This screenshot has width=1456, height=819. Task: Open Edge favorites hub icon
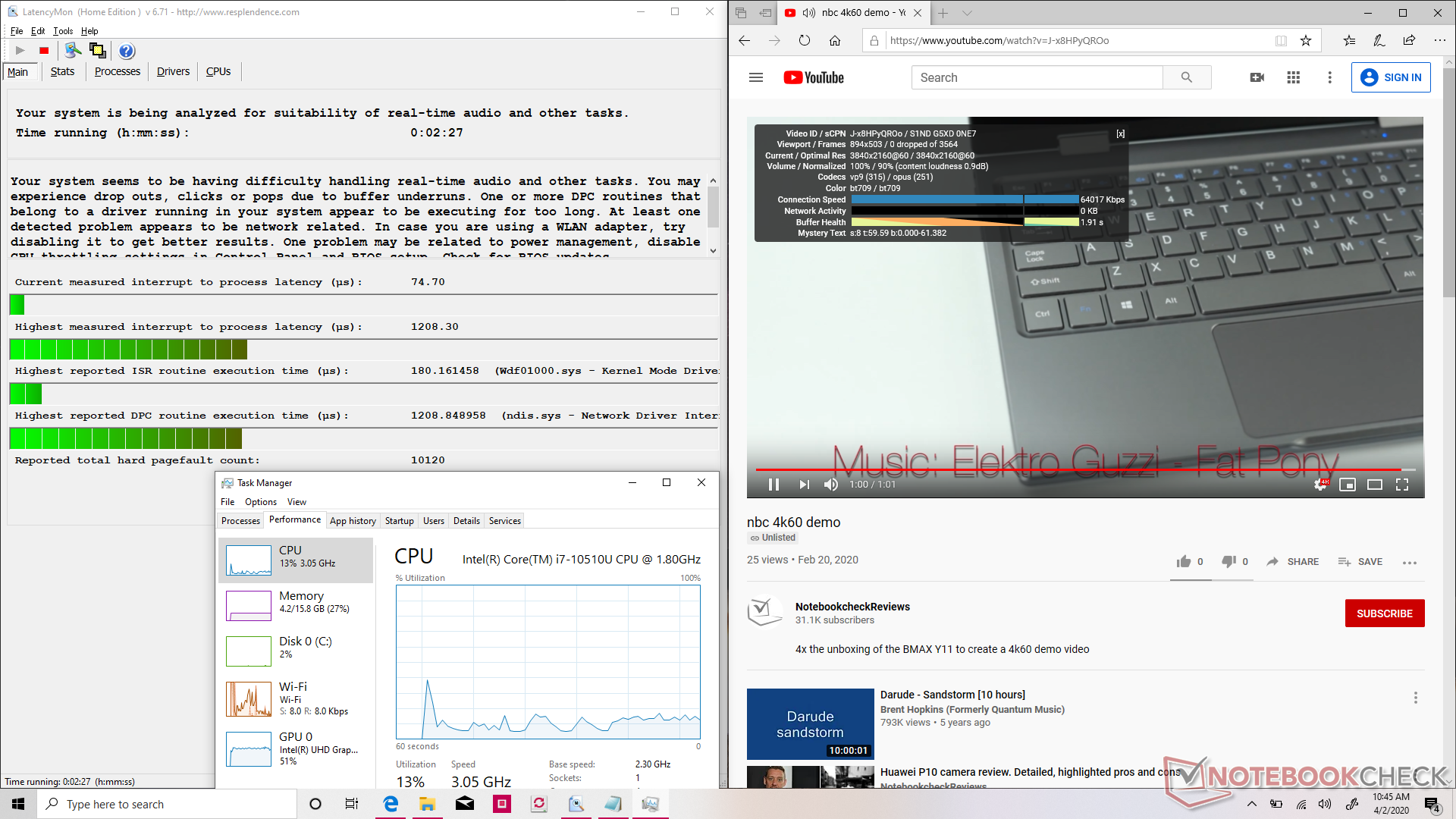[1349, 41]
